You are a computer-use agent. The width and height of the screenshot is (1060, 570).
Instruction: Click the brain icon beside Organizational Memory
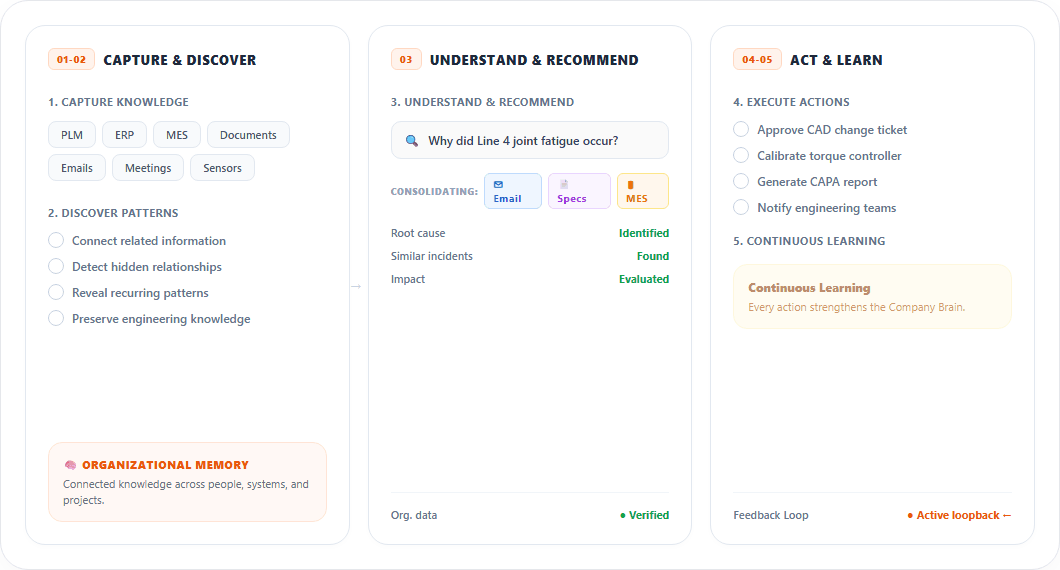pos(70,465)
